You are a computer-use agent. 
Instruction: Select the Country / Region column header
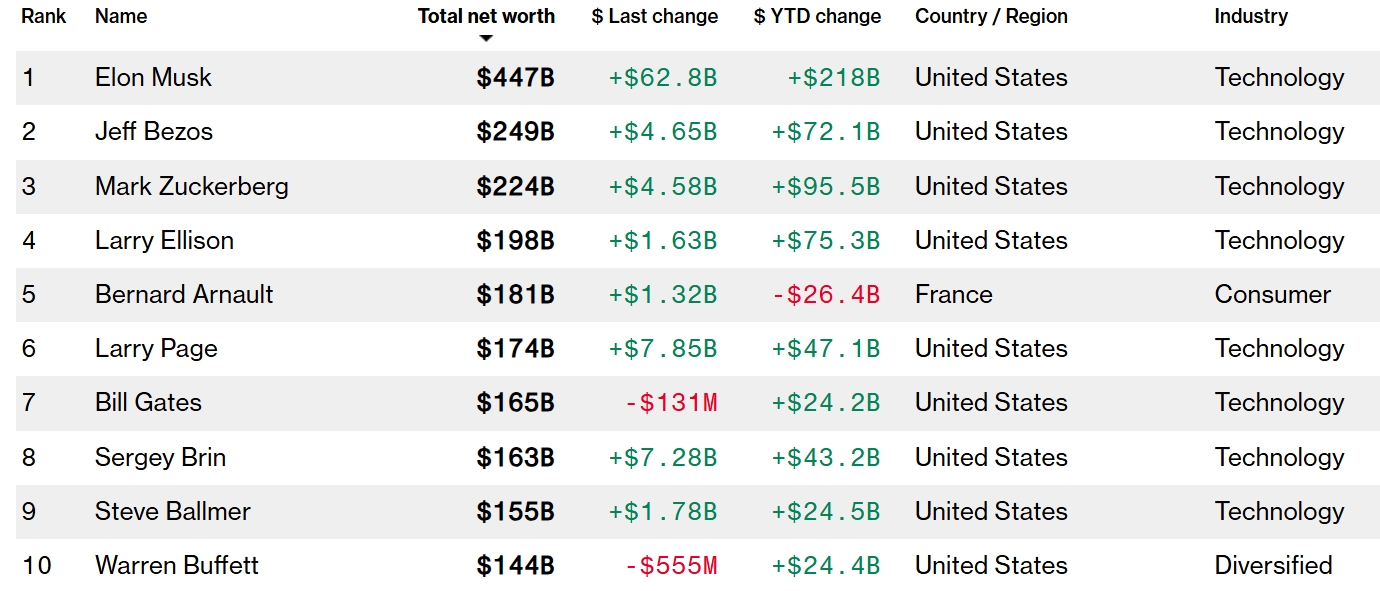coord(991,16)
